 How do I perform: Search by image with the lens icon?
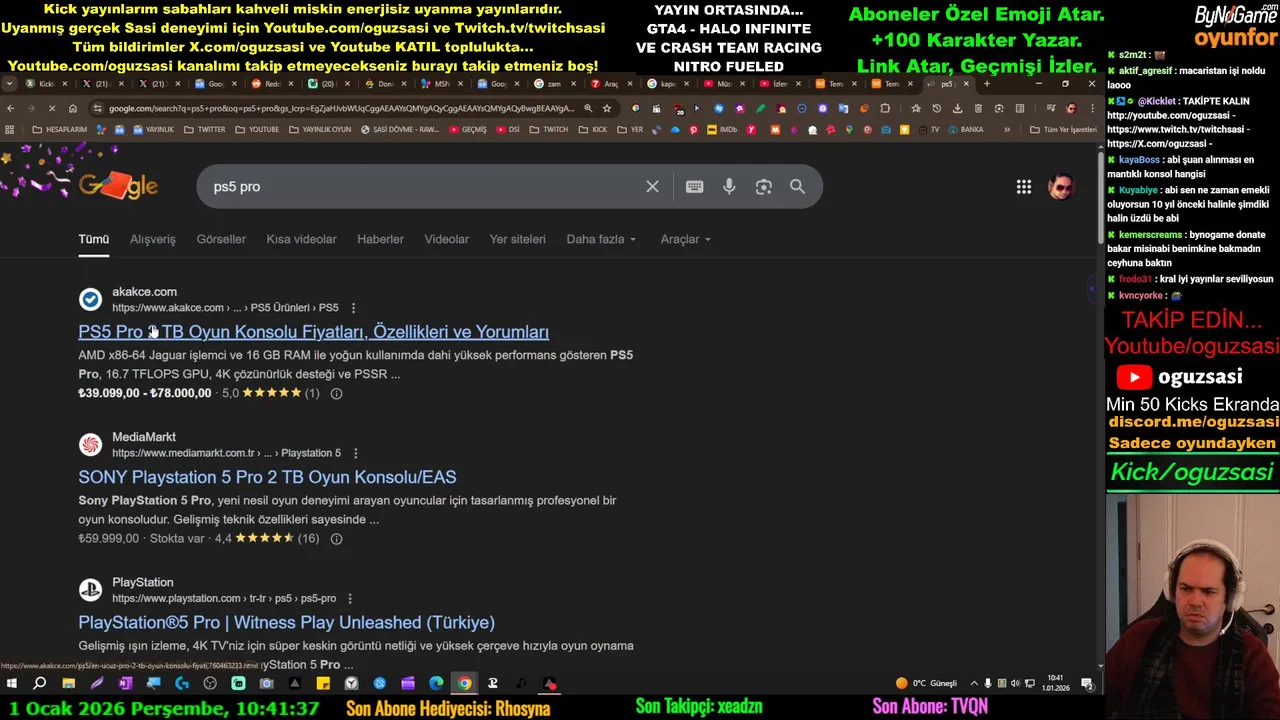coord(763,187)
